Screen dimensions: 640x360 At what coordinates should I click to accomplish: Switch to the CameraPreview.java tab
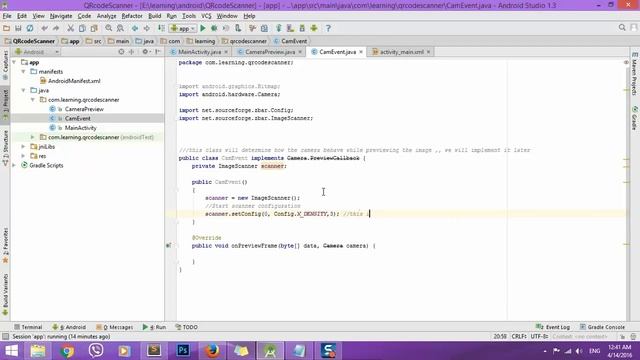click(270, 52)
